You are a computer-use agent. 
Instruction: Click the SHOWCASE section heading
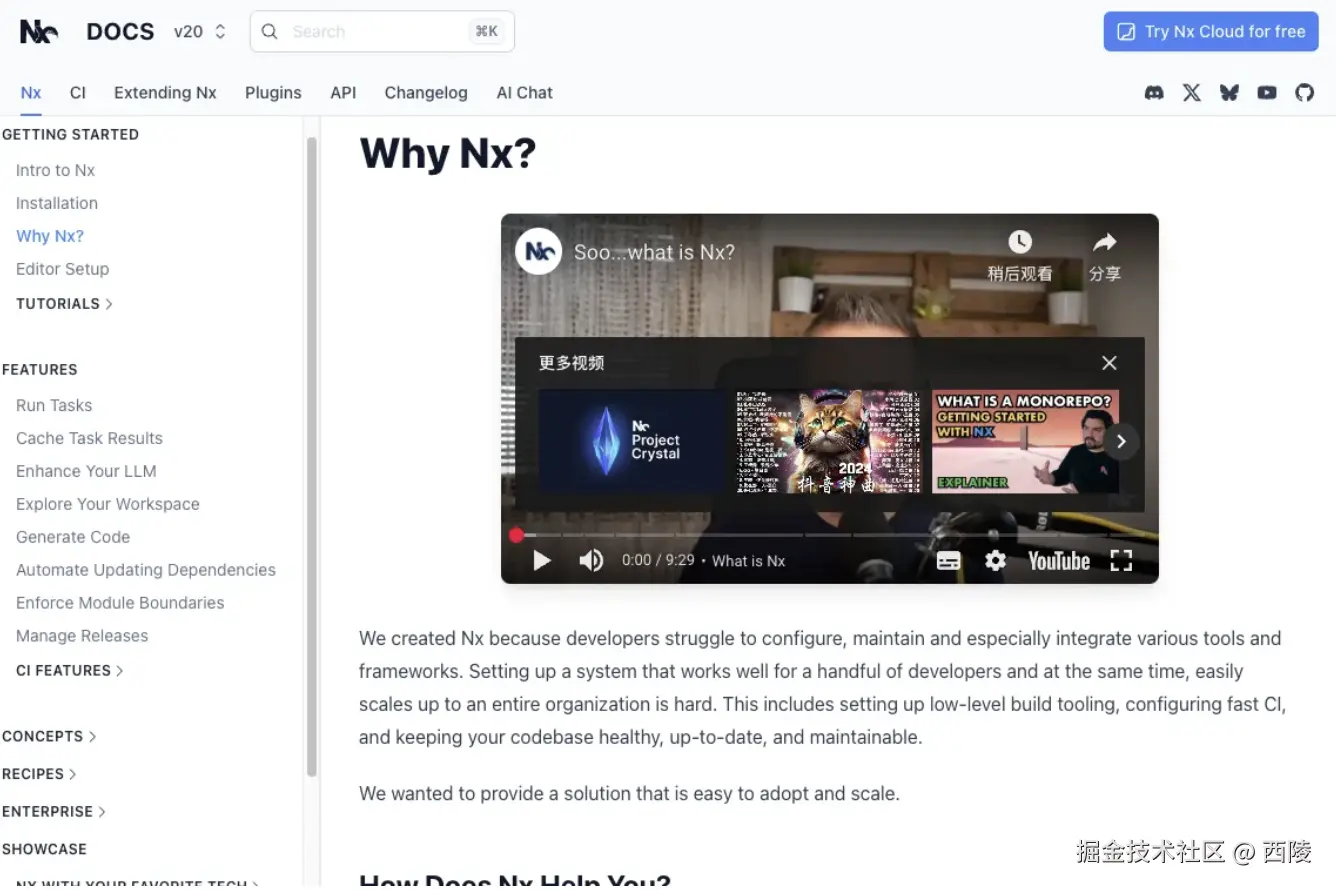pyautogui.click(x=44, y=850)
